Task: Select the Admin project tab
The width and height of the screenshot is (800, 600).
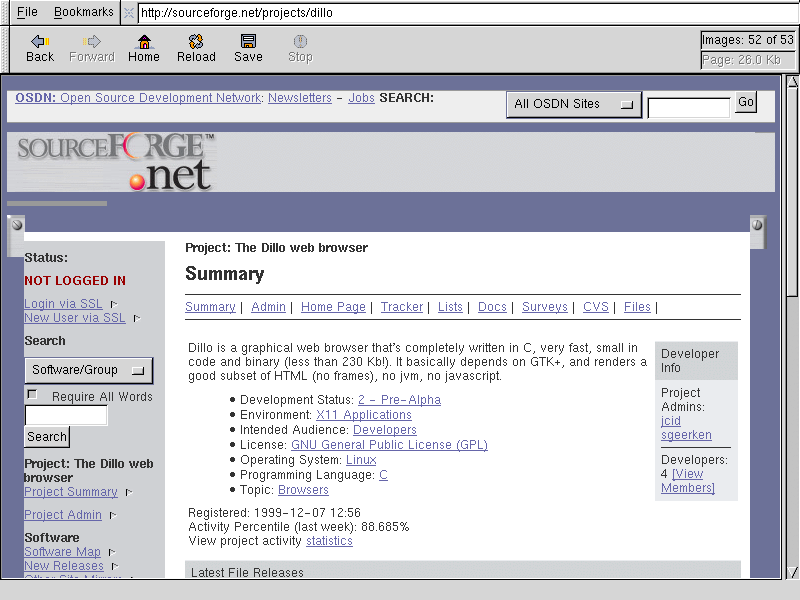Action: click(268, 307)
